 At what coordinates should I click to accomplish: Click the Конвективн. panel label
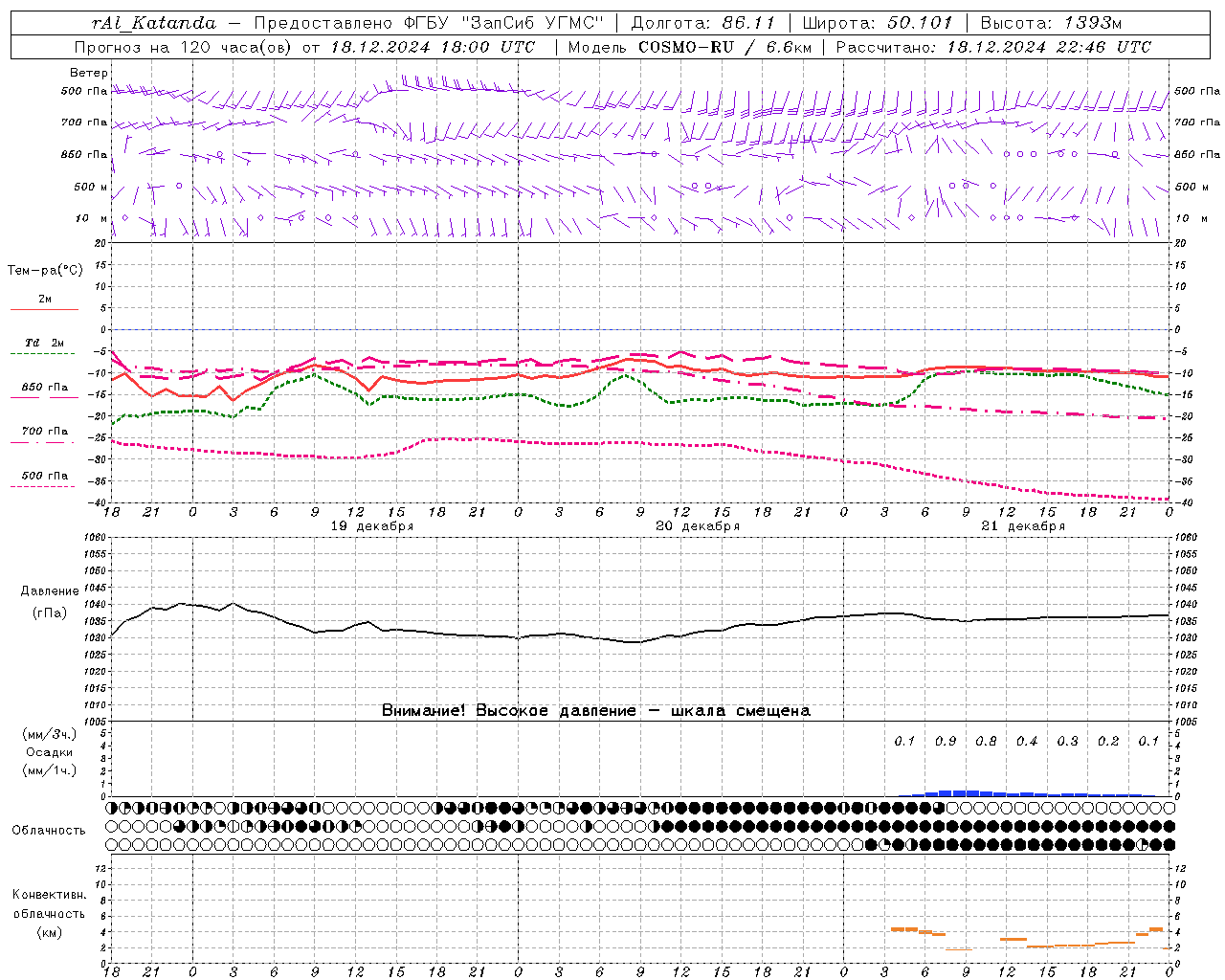click(50, 895)
